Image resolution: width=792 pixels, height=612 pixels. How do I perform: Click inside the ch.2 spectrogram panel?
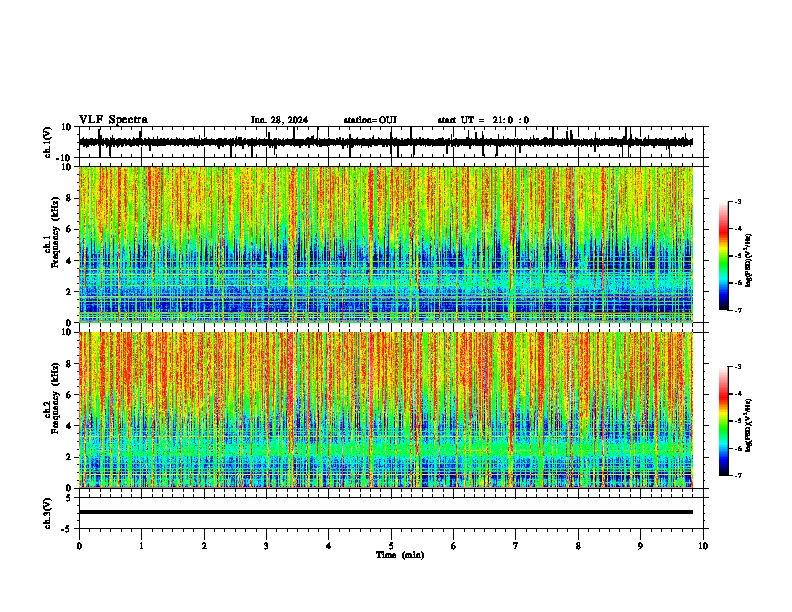click(386, 410)
